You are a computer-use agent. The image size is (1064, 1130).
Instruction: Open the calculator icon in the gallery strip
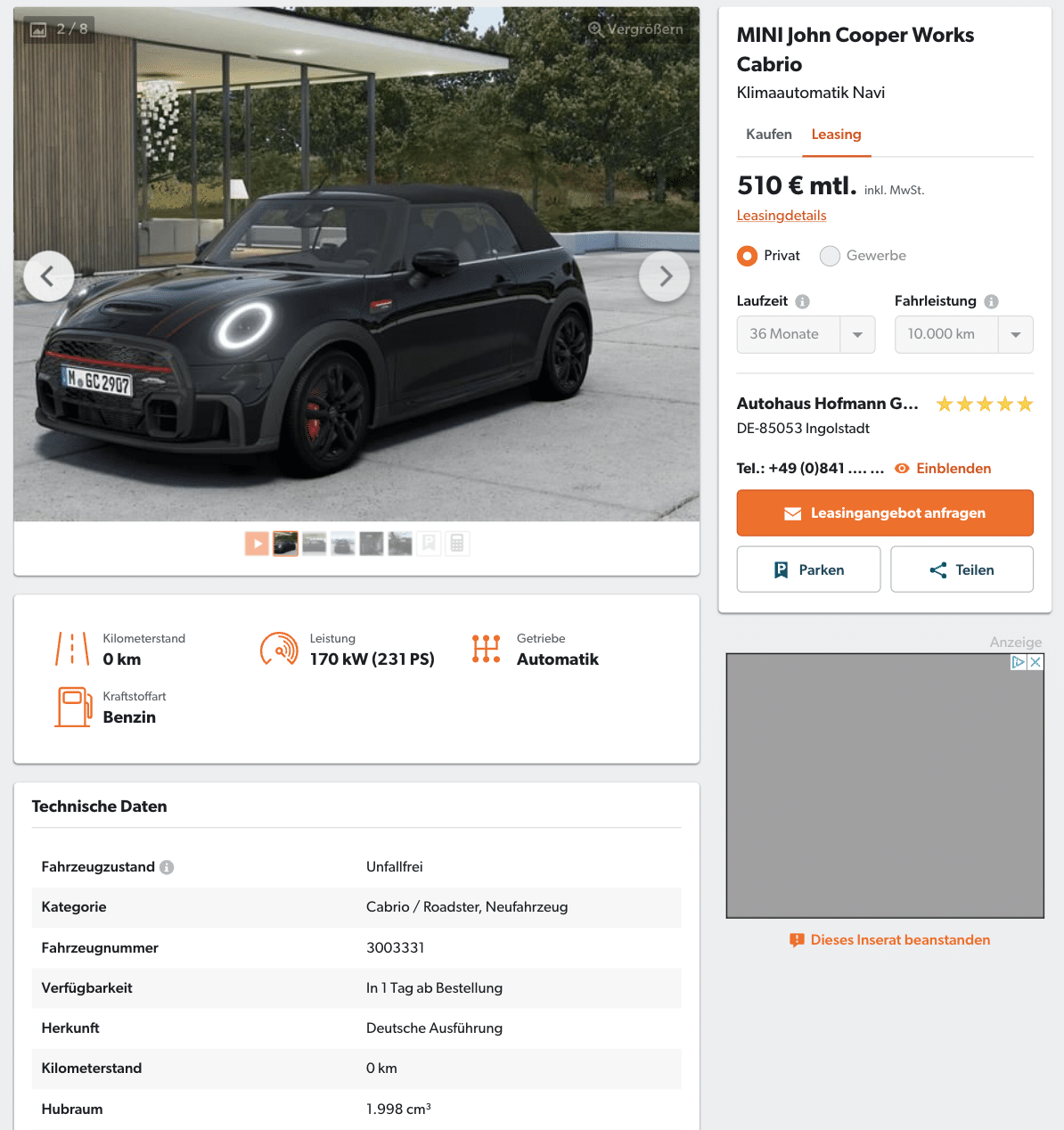pyautogui.click(x=457, y=544)
